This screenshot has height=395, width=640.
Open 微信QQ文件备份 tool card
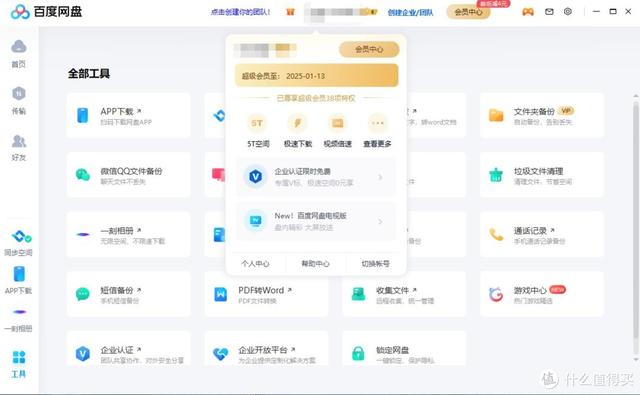[x=129, y=175]
